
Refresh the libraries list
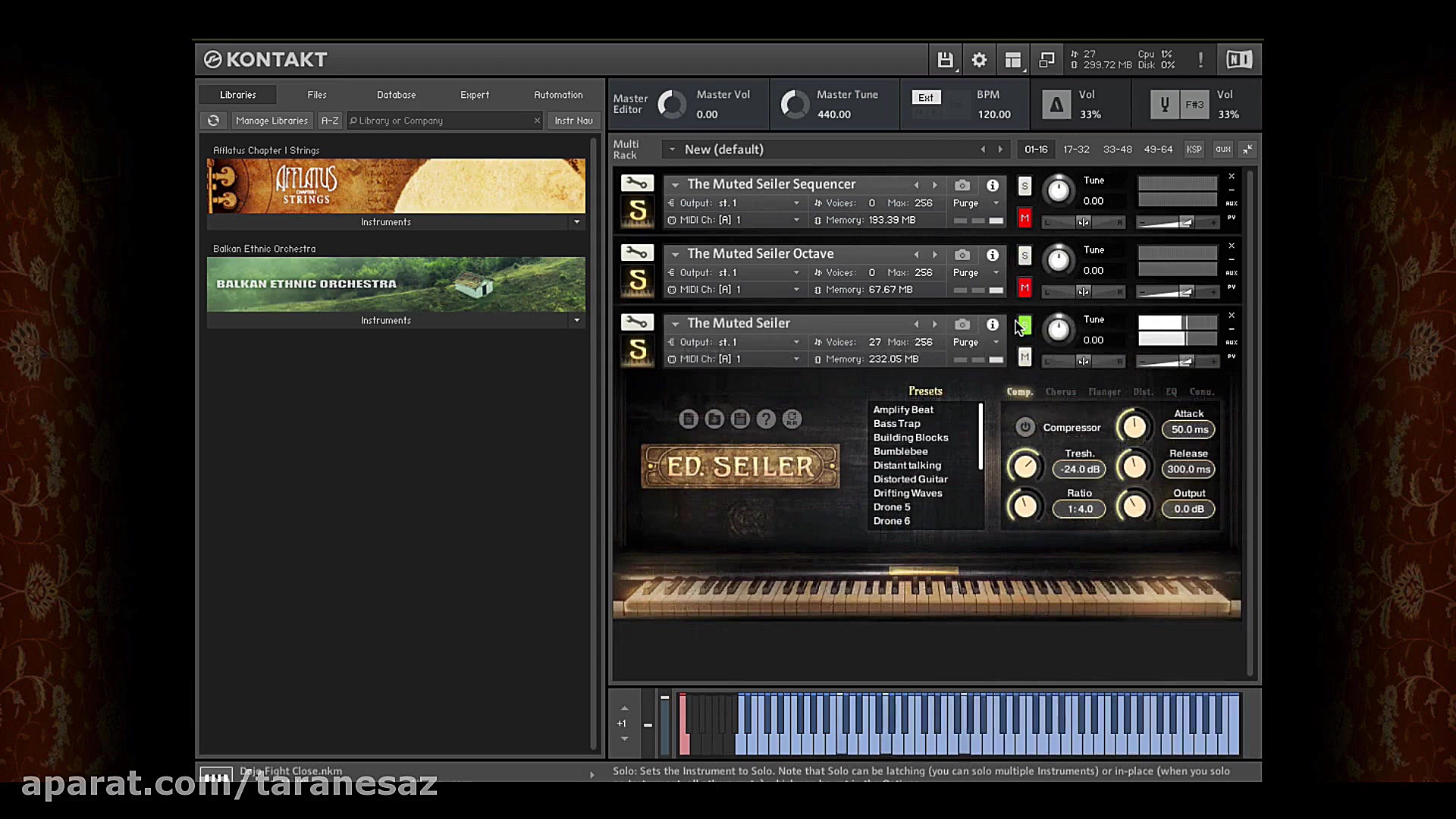point(214,121)
